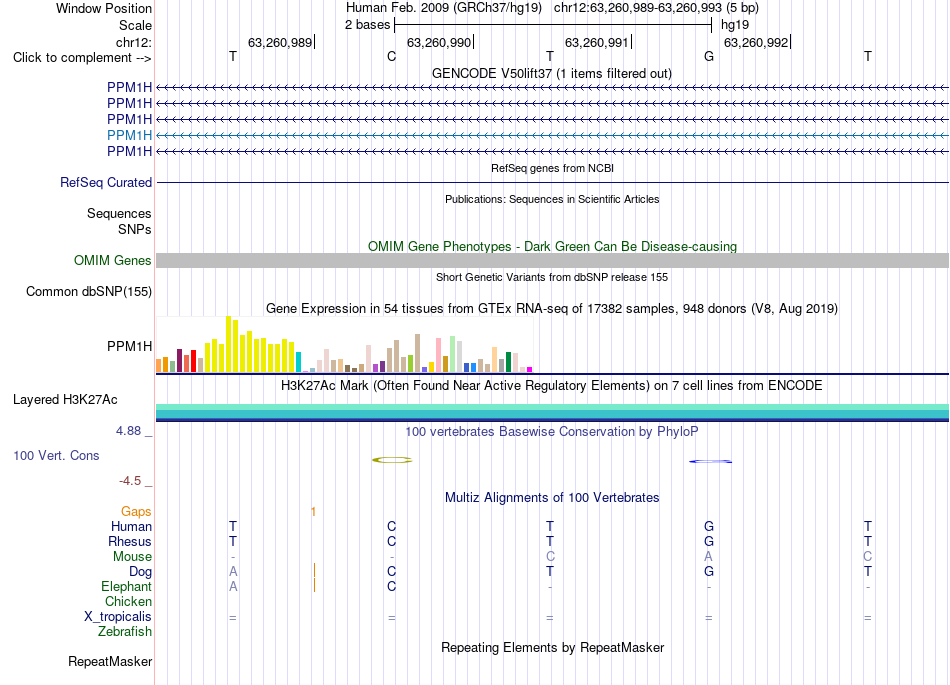The width and height of the screenshot is (950, 685).
Task: Click the Zebrafish species label
Action: point(125,631)
